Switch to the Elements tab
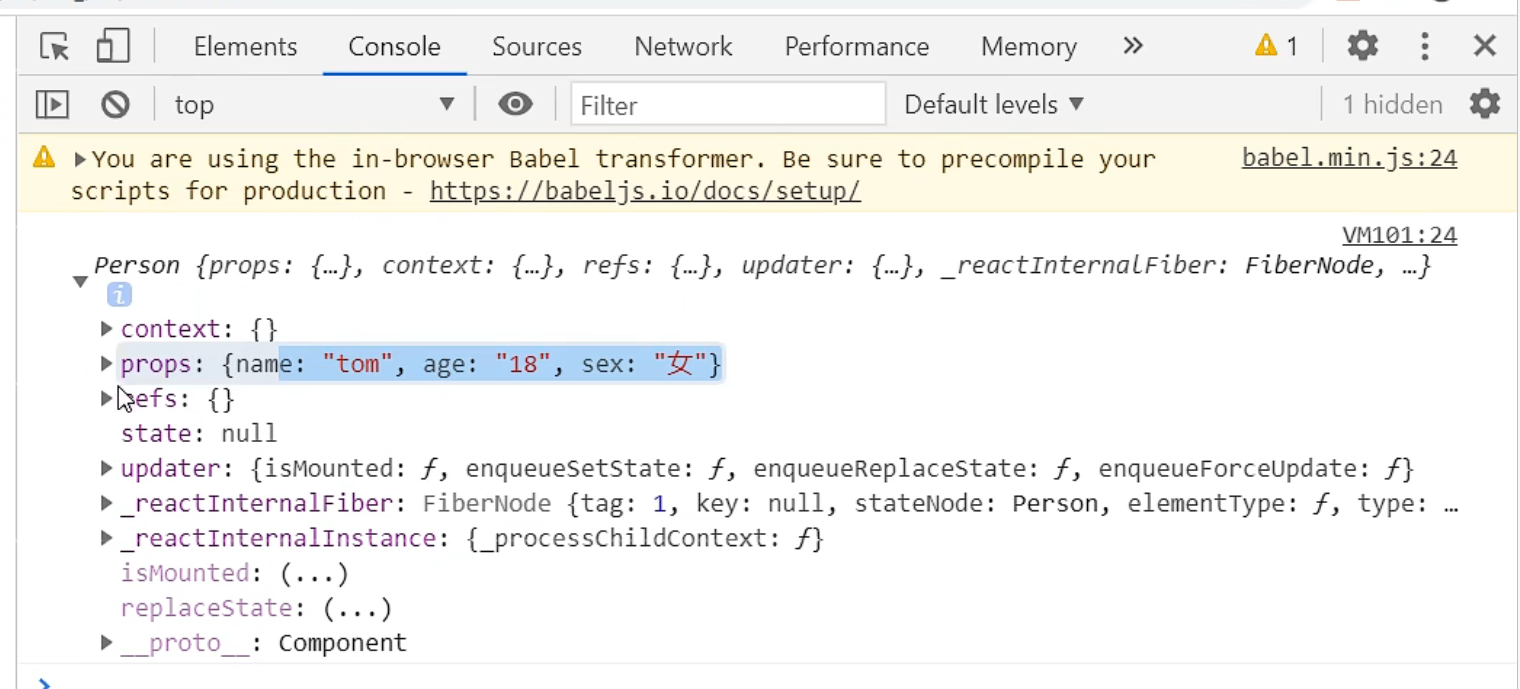The image size is (1520, 689). (x=245, y=46)
